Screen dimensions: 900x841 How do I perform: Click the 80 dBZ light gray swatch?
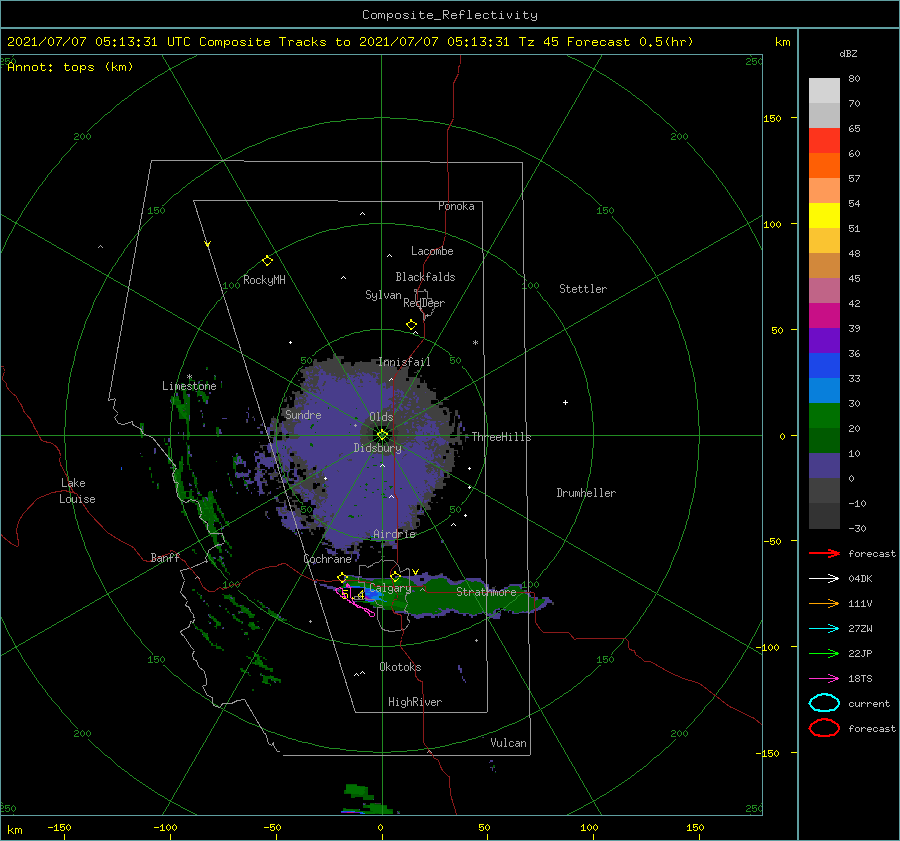click(824, 90)
